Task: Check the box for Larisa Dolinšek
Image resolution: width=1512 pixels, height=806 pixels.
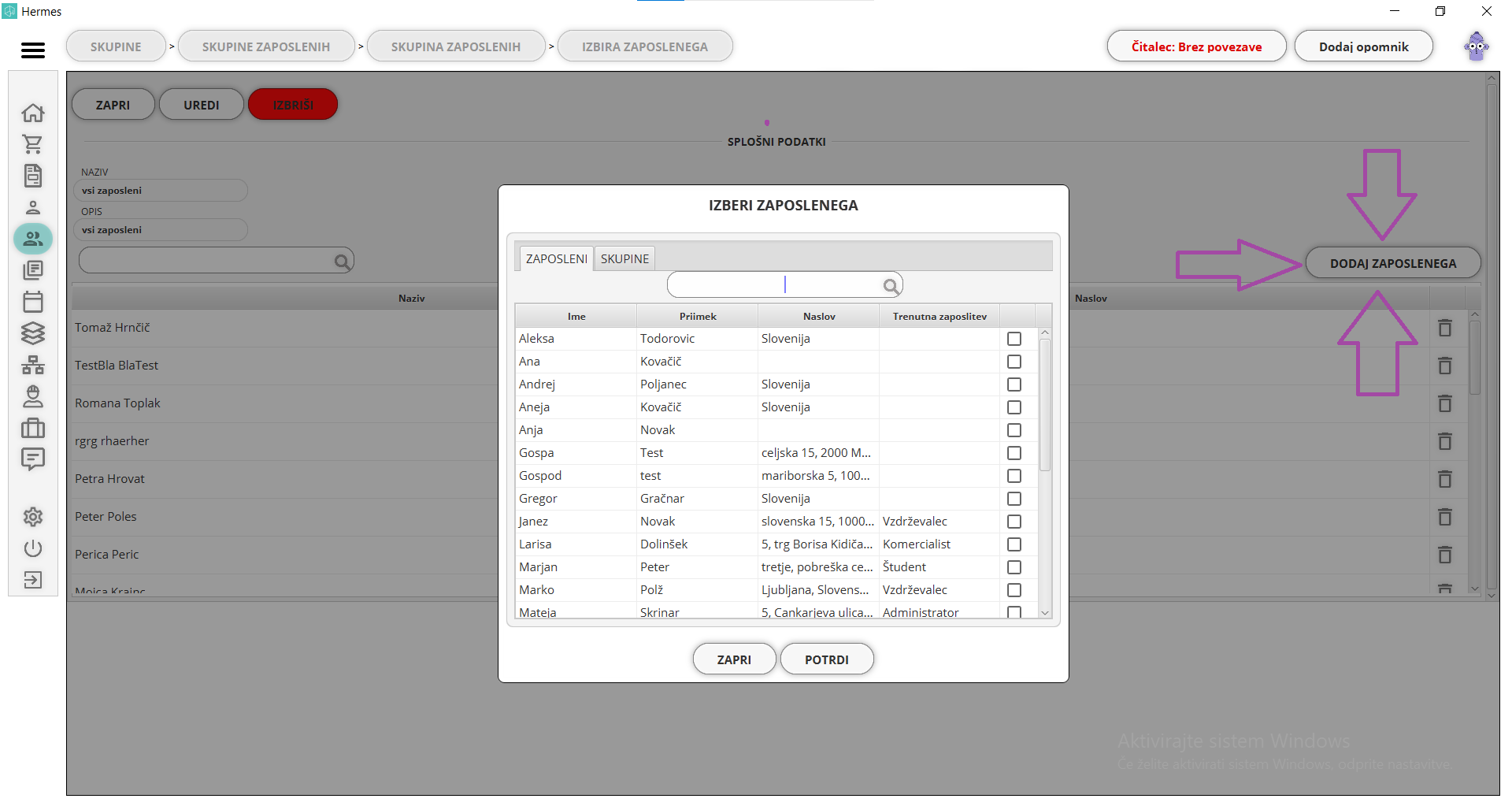Action: pos(1014,544)
